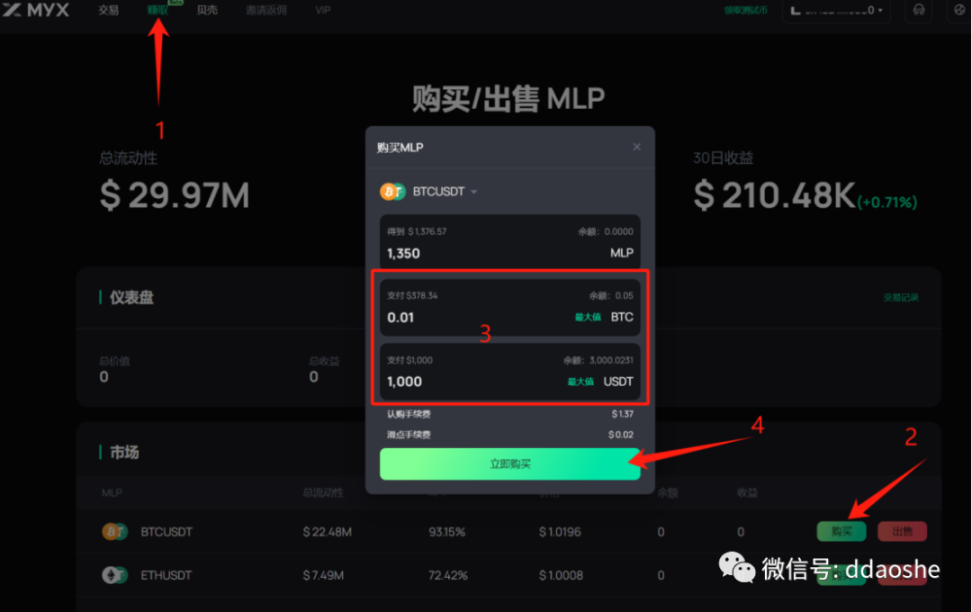
Task: Open the 交易 tab in top navigation
Action: point(108,11)
